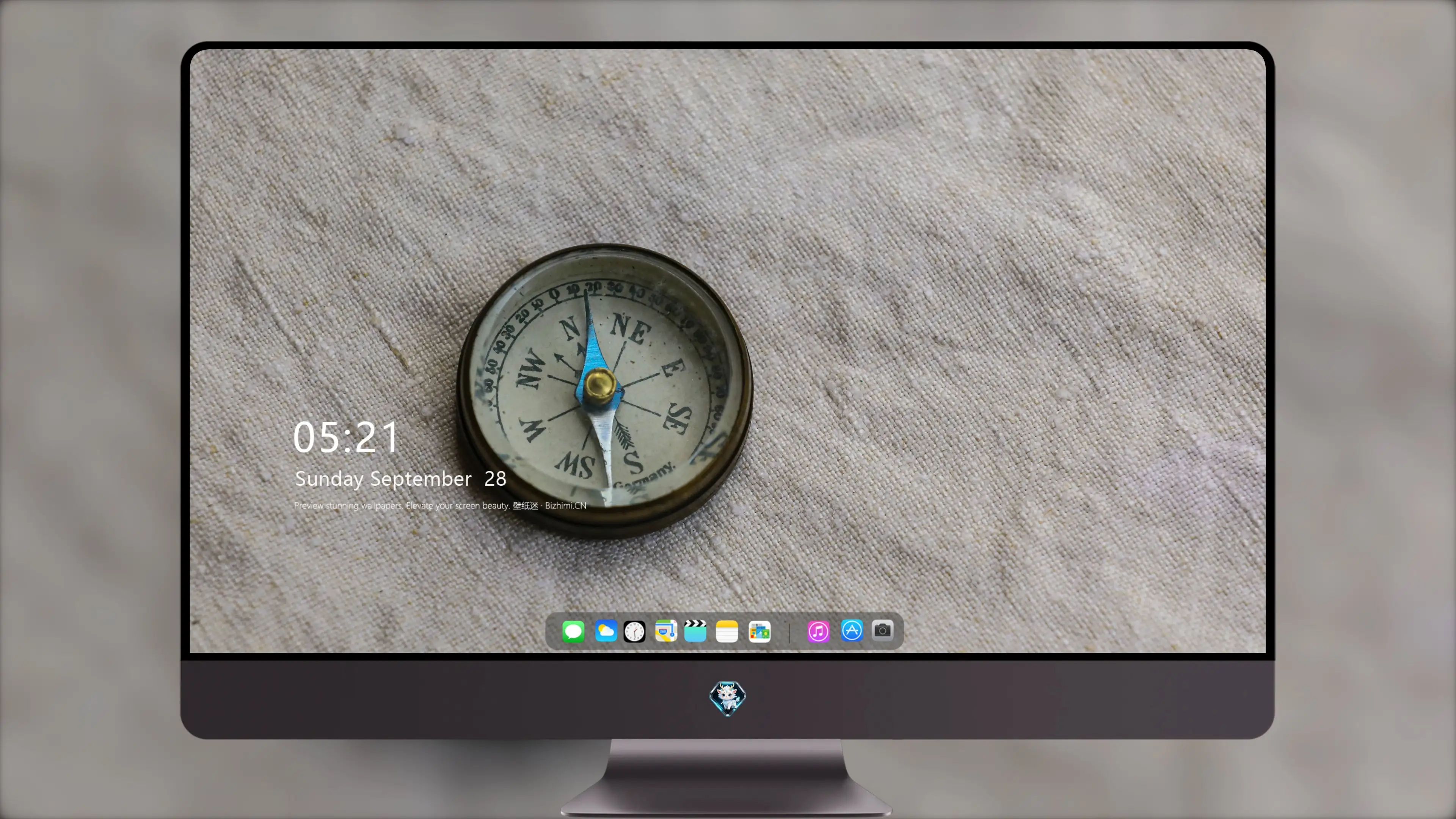Launch the App Store from dock
The height and width of the screenshot is (819, 1456).
[852, 630]
